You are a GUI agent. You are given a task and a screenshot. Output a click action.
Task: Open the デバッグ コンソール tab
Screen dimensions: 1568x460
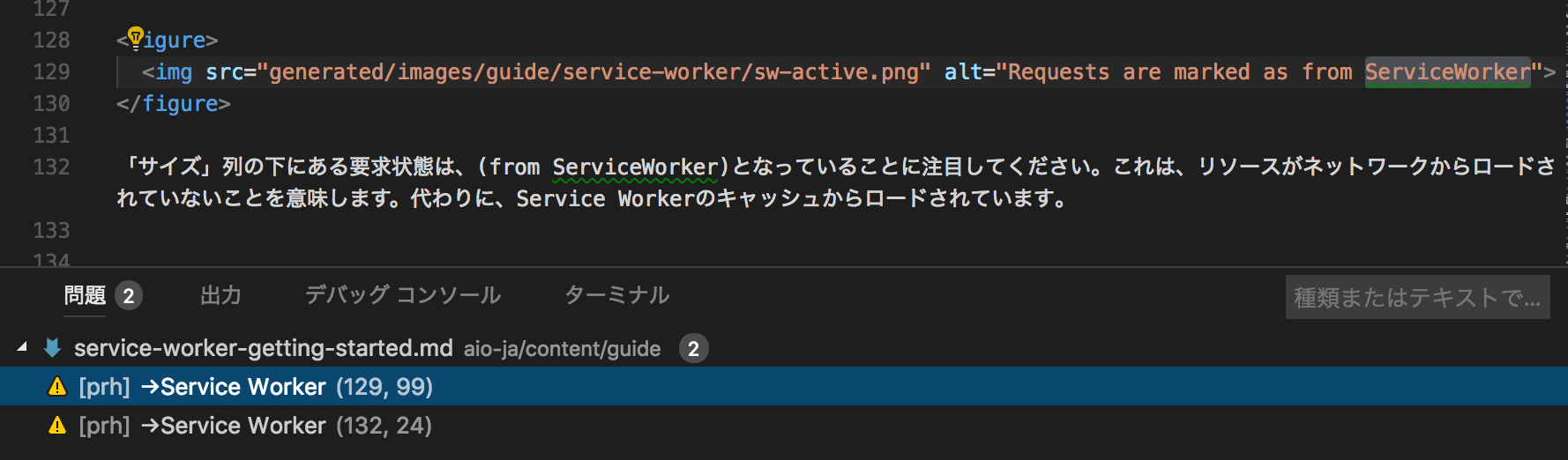click(403, 295)
